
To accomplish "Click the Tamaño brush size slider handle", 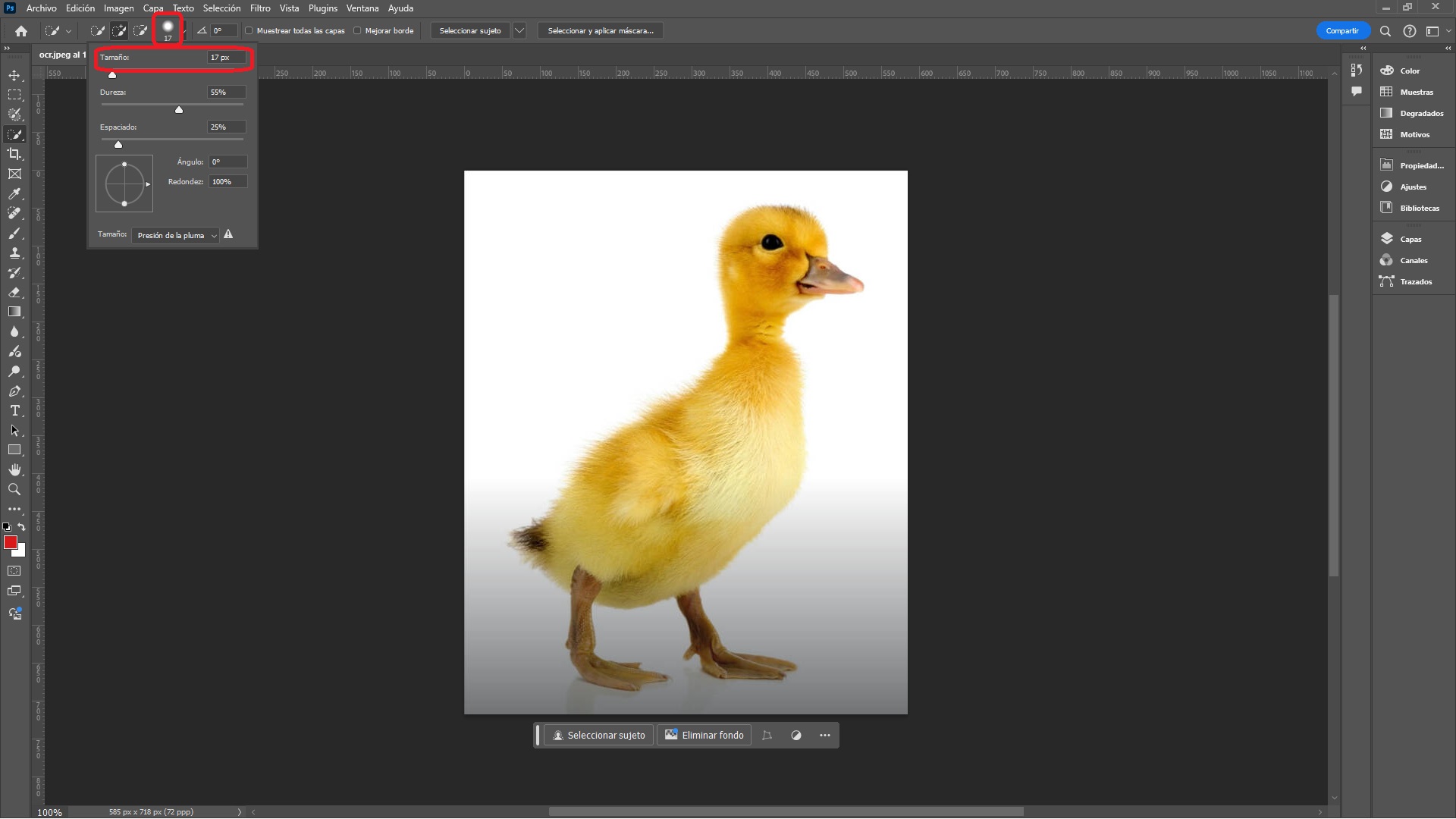I will [x=112, y=75].
